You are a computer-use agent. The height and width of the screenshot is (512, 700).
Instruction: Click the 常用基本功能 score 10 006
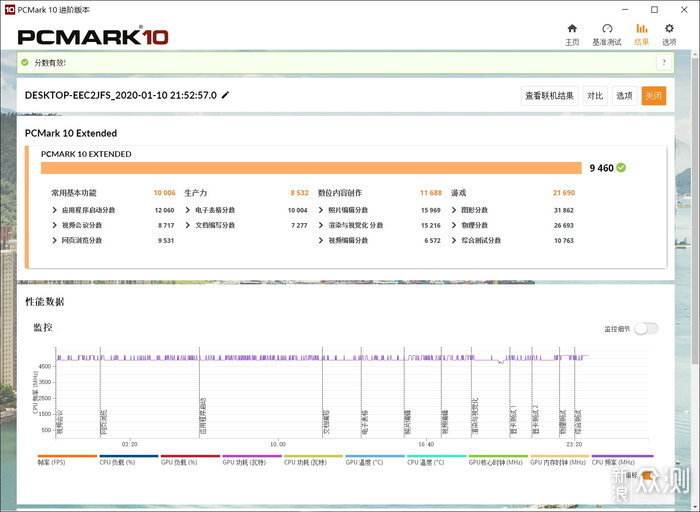pos(164,193)
